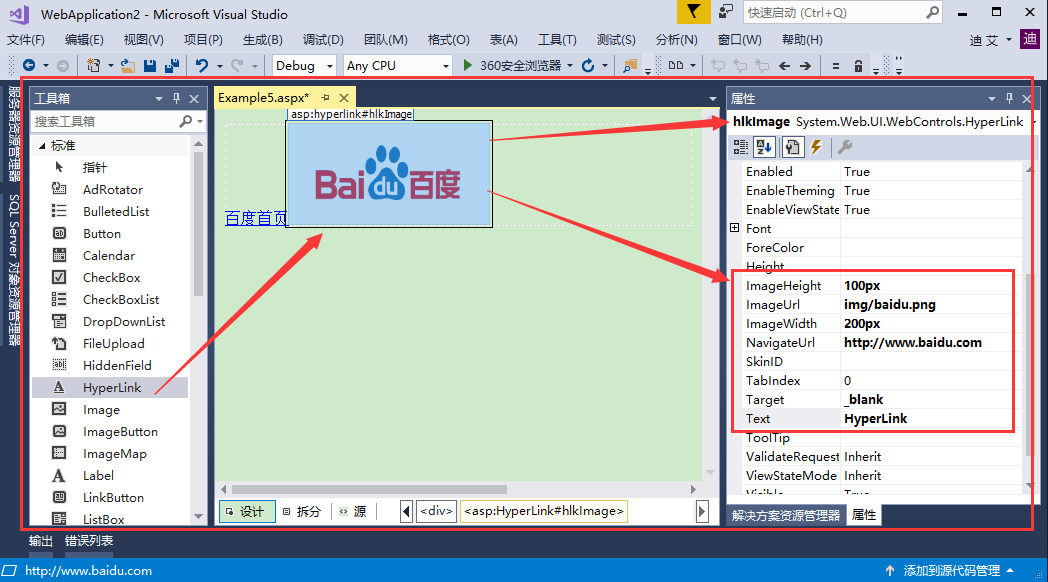Screen dimensions: 1048x582
Task: Click the Save All icon
Action: 172,65
